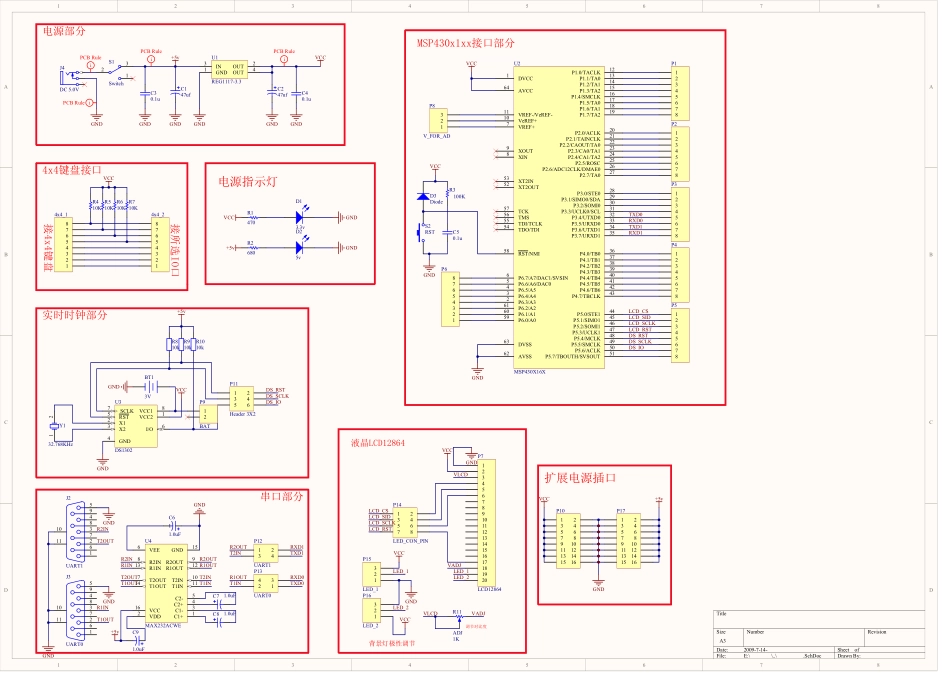The image size is (950, 673).
Task: Click the LED_CON_PIN header P14
Action: click(x=405, y=521)
